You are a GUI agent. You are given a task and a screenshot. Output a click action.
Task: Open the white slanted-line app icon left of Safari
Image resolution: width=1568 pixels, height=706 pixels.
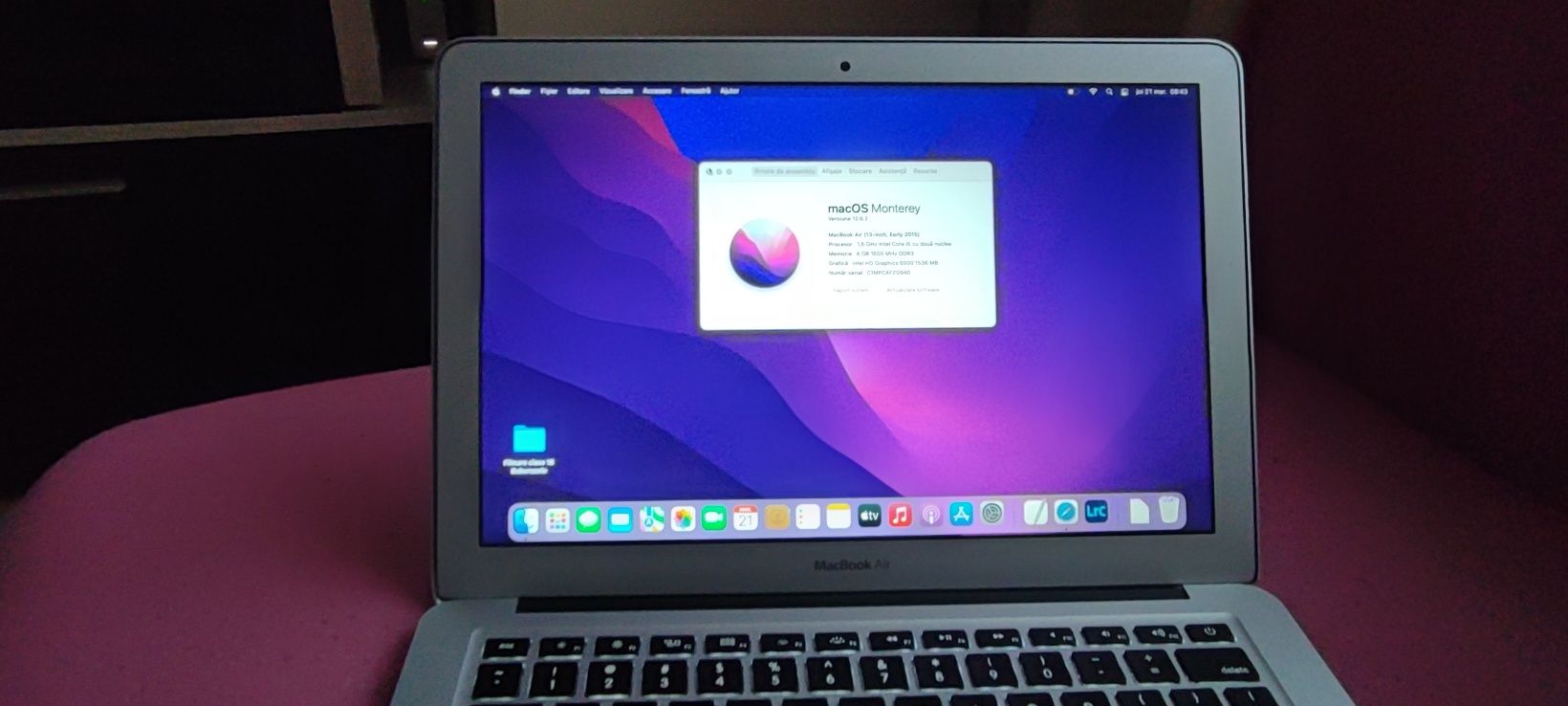[1035, 513]
